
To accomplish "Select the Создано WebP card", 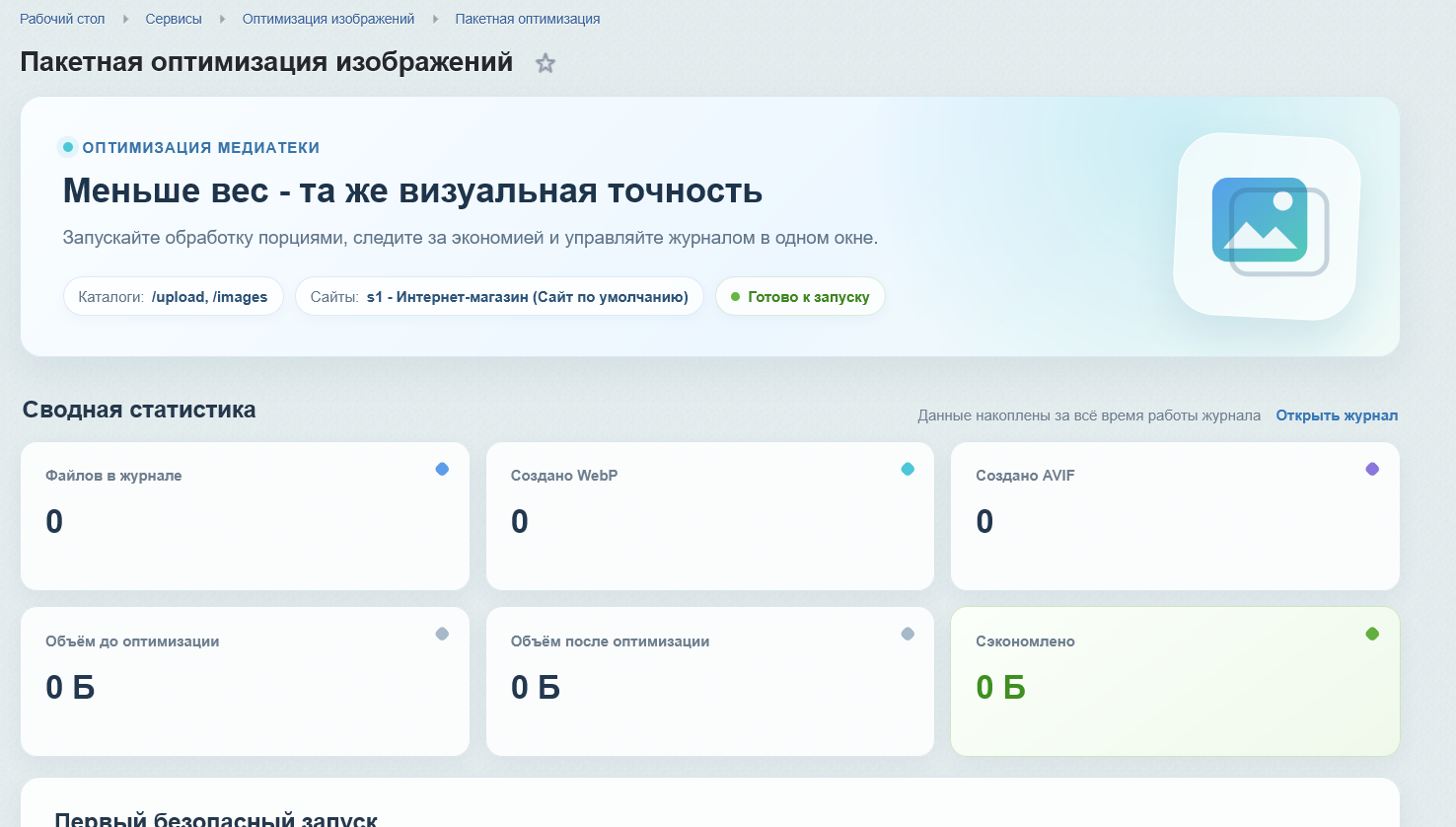I will click(x=710, y=516).
